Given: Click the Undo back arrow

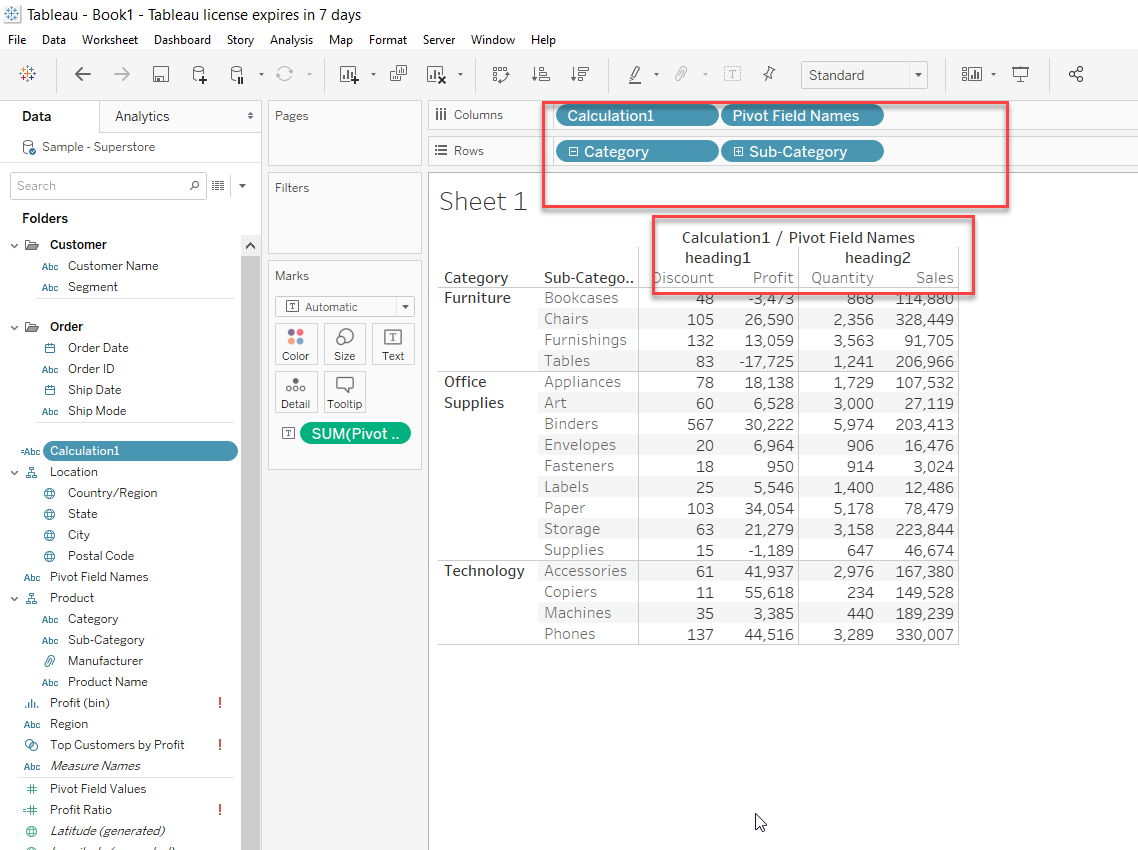Looking at the screenshot, I should click(x=83, y=74).
